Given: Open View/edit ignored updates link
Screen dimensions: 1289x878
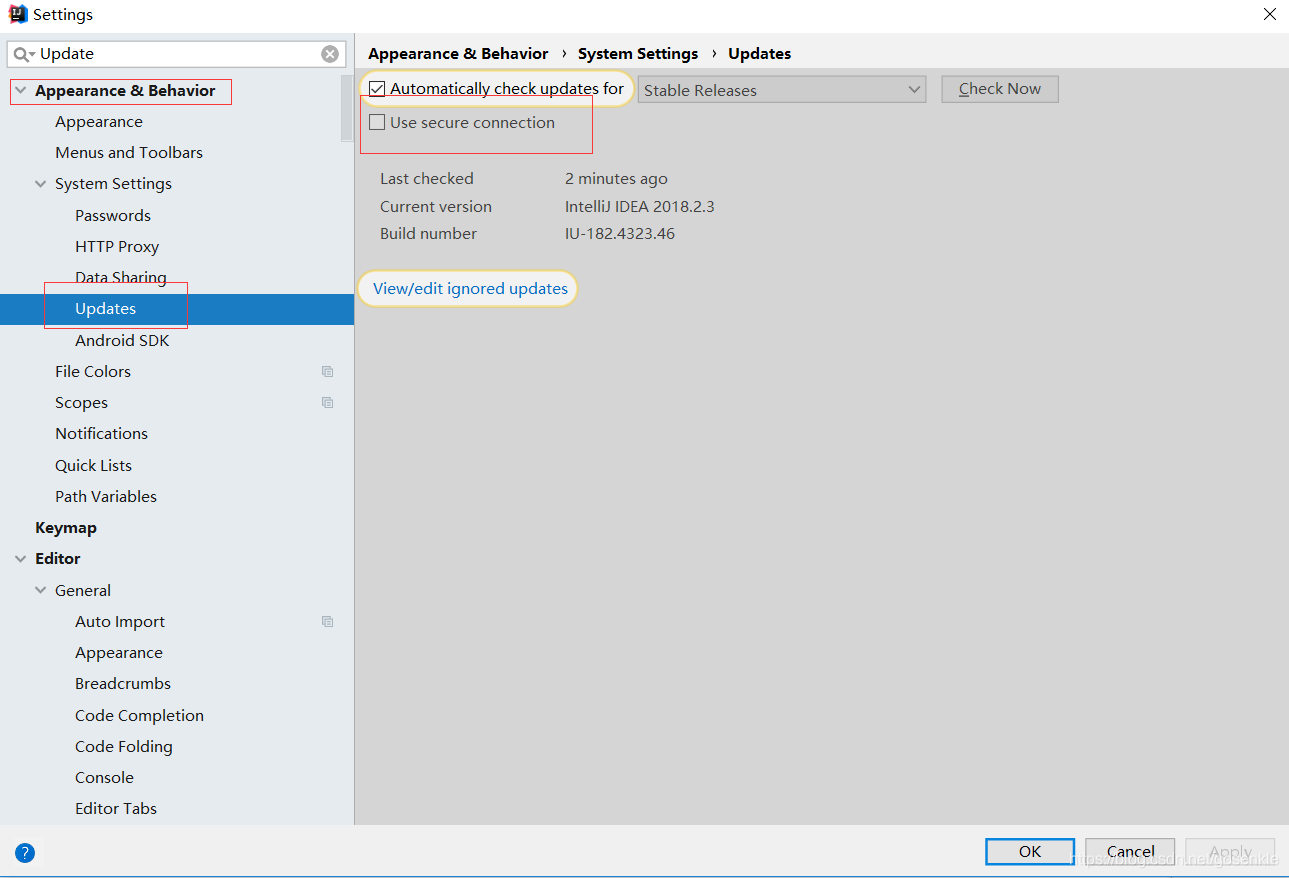Looking at the screenshot, I should [470, 289].
